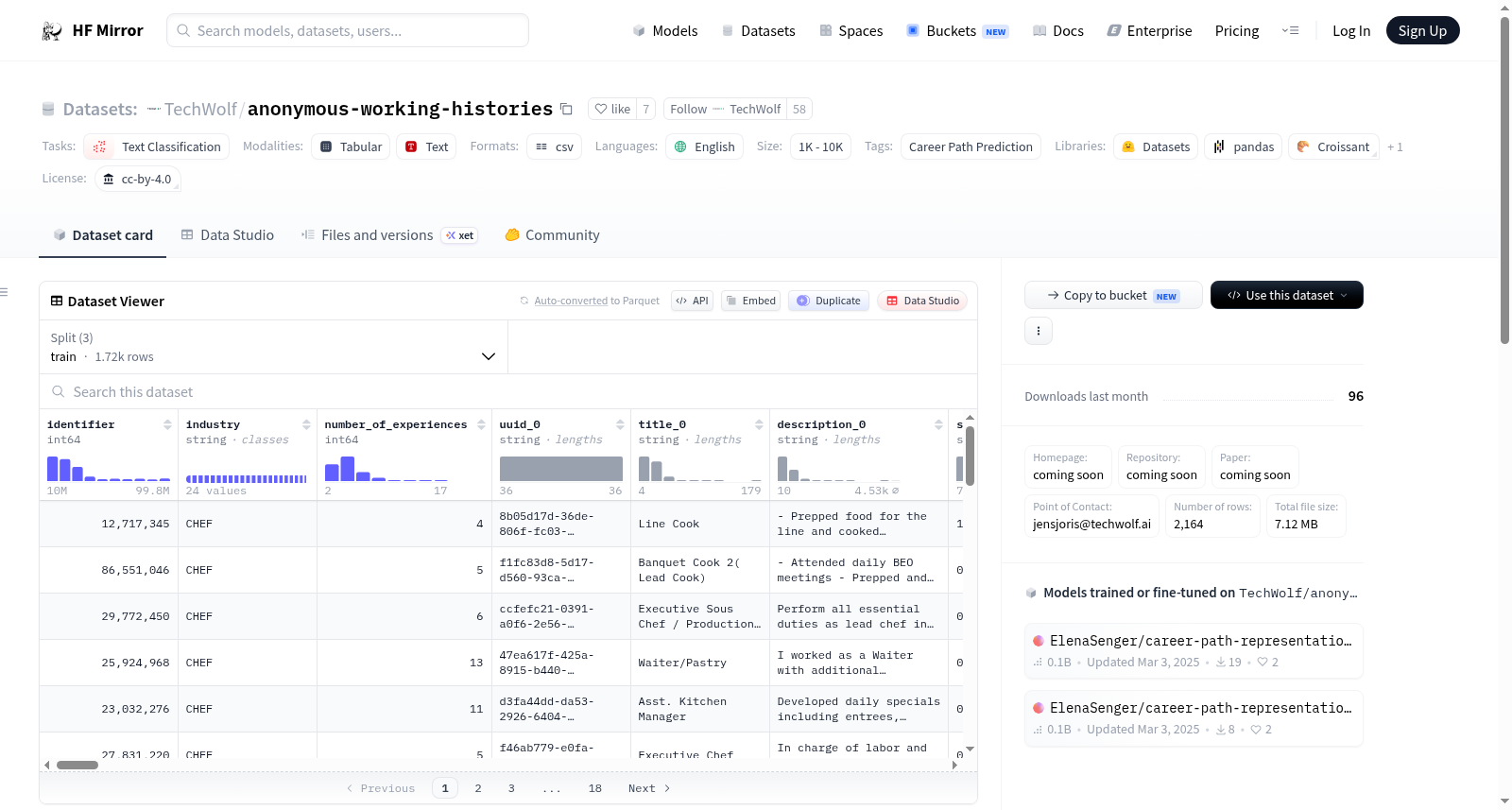
Task: Sort the title_0 column
Action: pos(759,424)
